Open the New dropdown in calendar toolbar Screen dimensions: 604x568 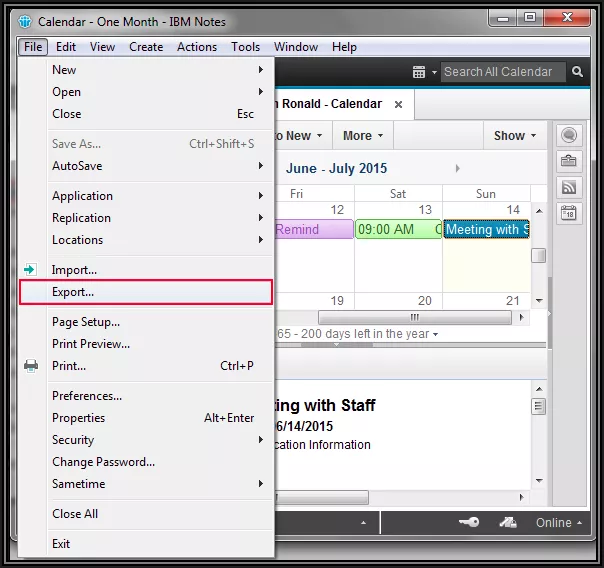click(303, 136)
